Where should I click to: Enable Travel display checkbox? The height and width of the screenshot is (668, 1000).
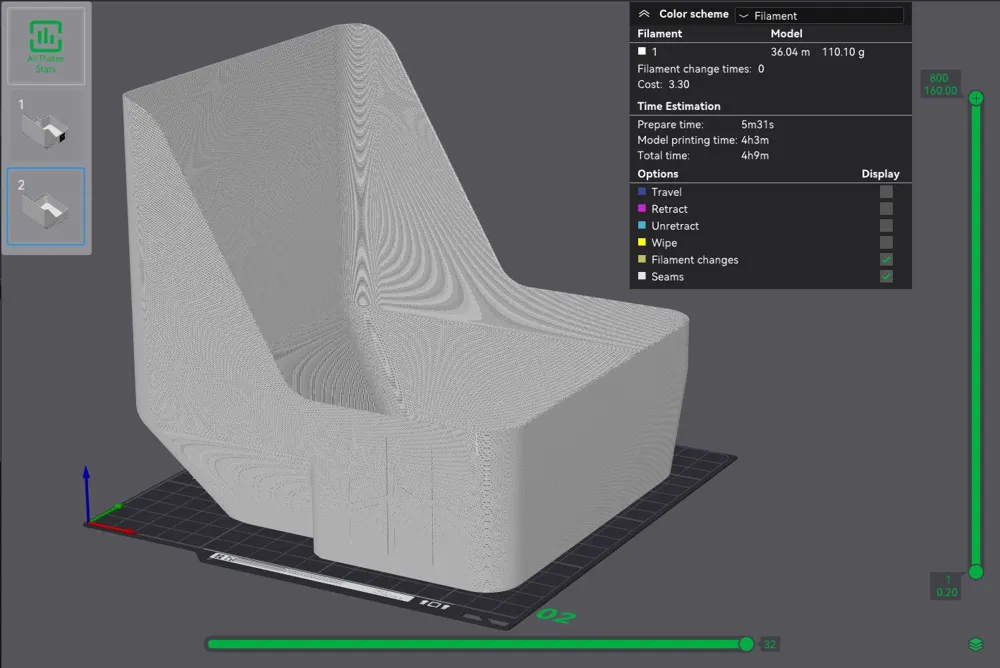tap(886, 191)
